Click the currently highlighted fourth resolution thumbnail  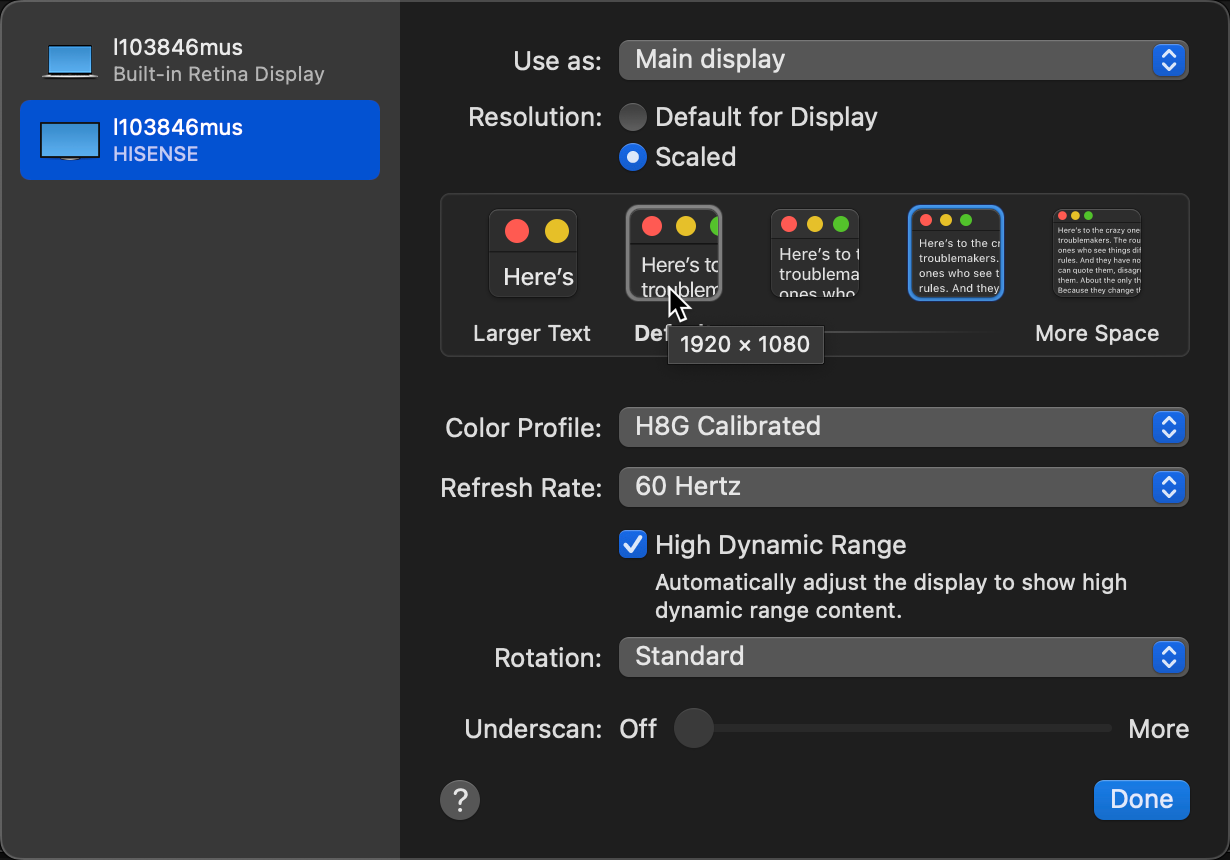[x=955, y=253]
